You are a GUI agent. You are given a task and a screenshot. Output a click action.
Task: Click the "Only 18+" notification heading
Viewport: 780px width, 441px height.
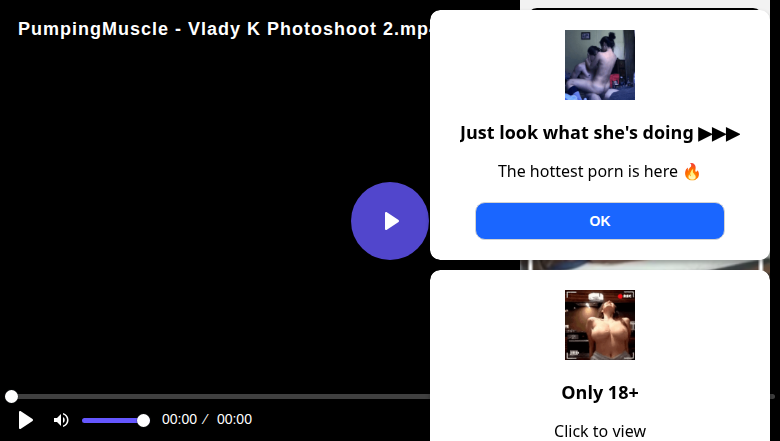599,393
